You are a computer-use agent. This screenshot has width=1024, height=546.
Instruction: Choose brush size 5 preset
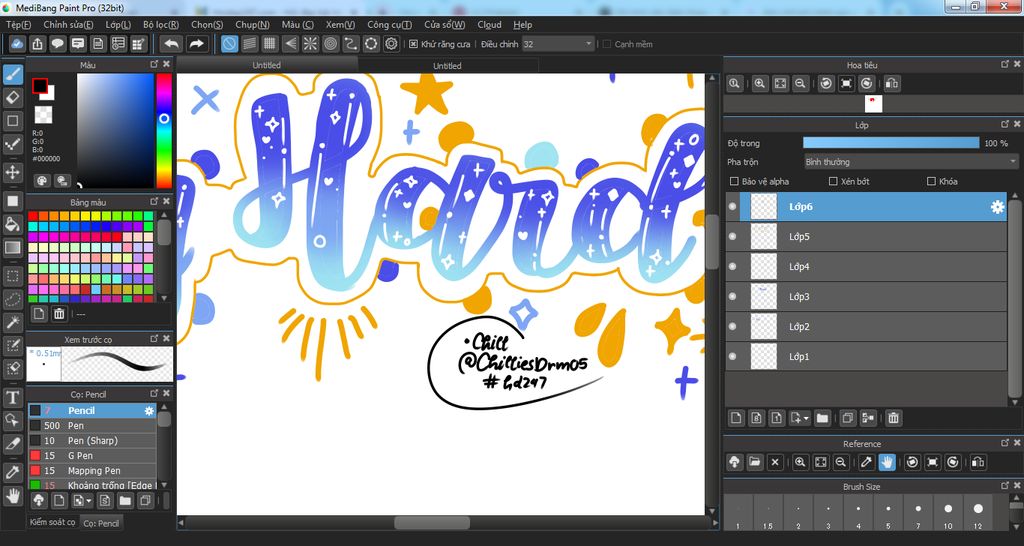(x=888, y=512)
